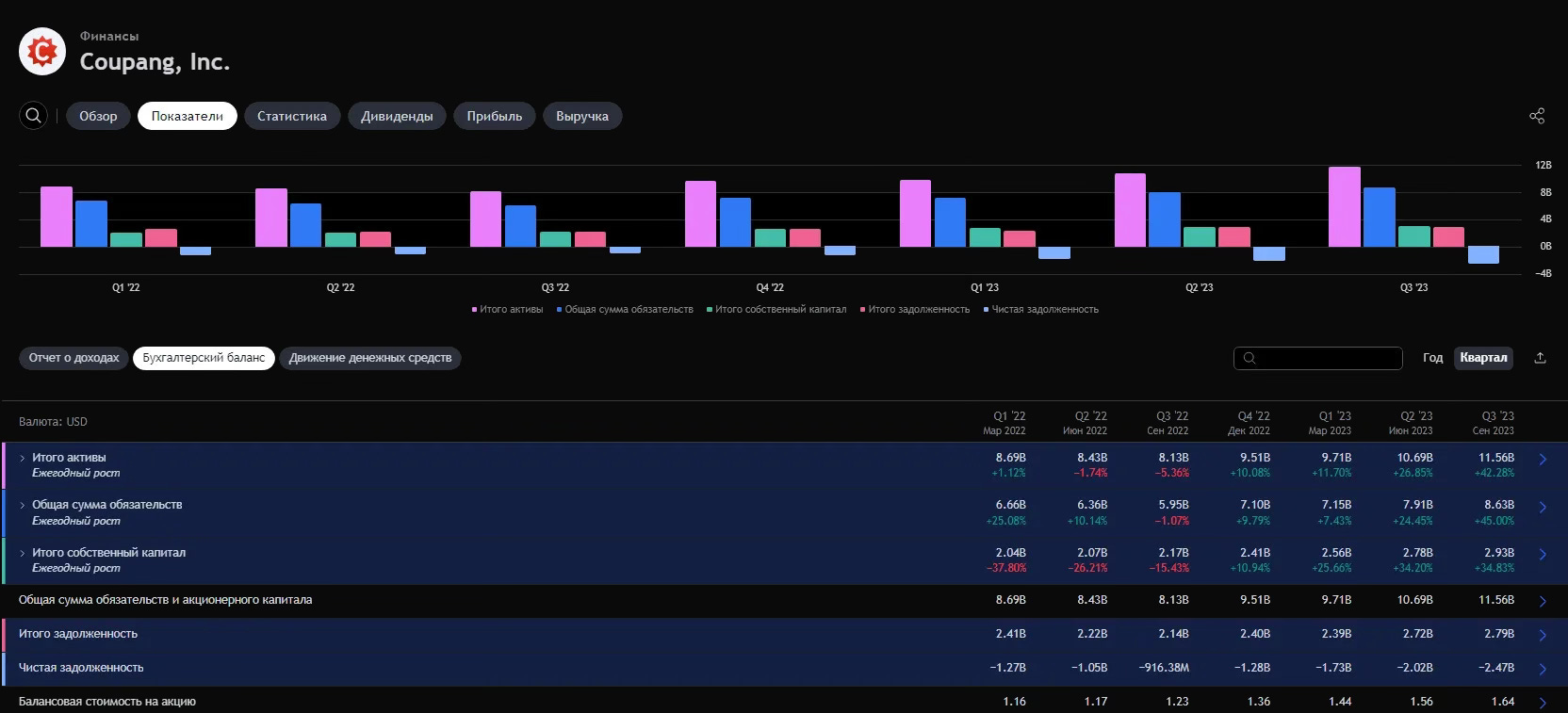Click the Coupang red logo icon

click(42, 52)
